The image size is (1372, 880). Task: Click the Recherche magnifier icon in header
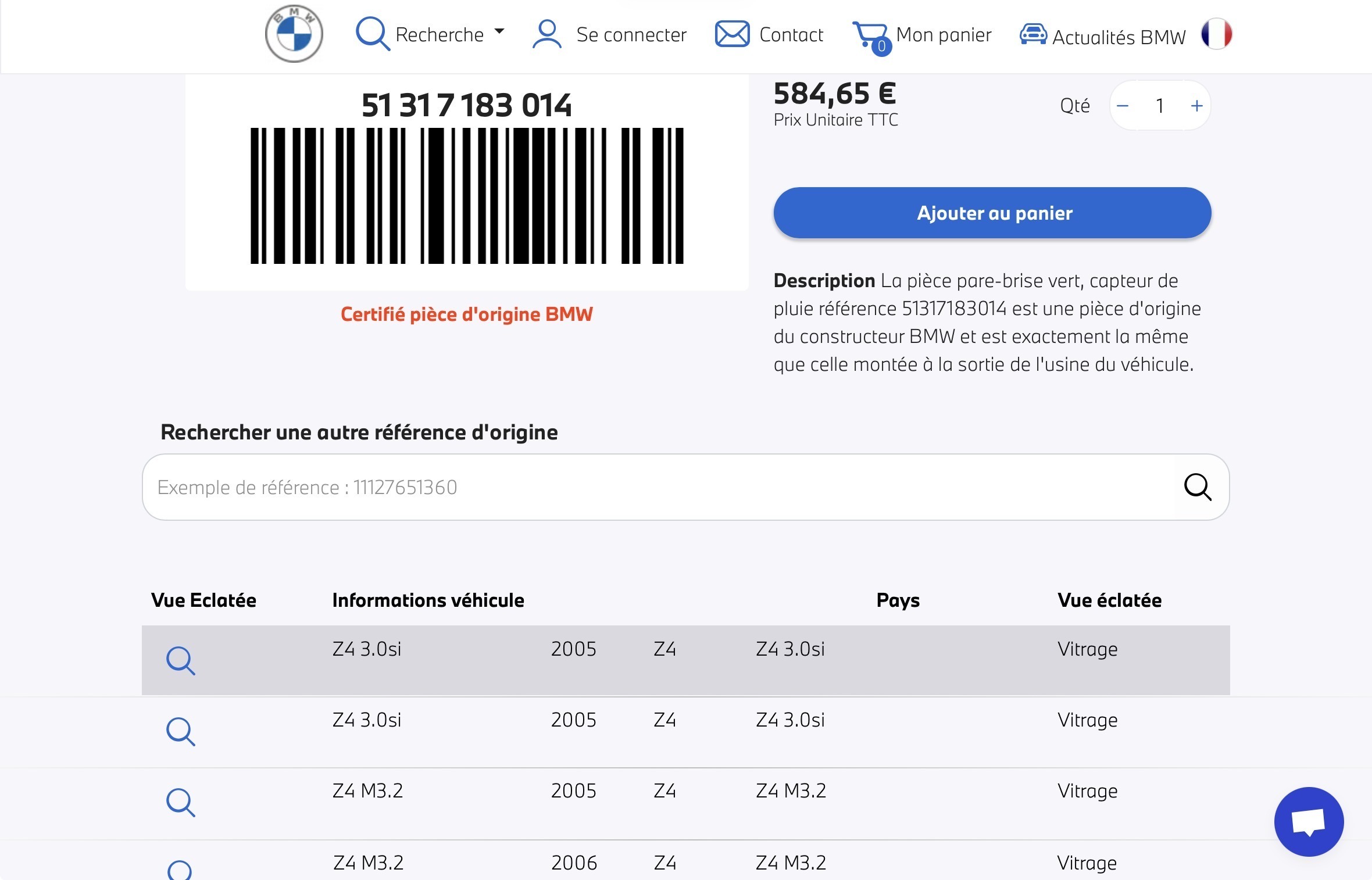(372, 34)
